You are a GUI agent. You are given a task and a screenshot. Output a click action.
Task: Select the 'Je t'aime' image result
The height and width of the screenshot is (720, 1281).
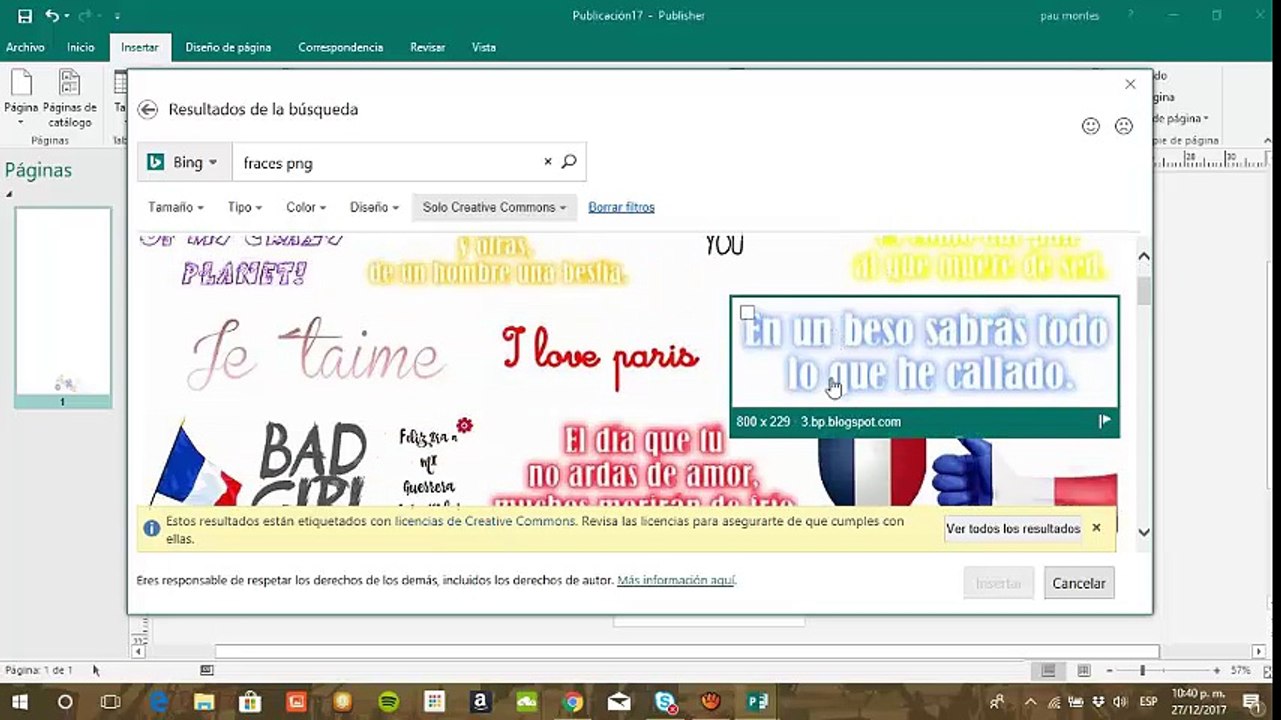(x=315, y=353)
